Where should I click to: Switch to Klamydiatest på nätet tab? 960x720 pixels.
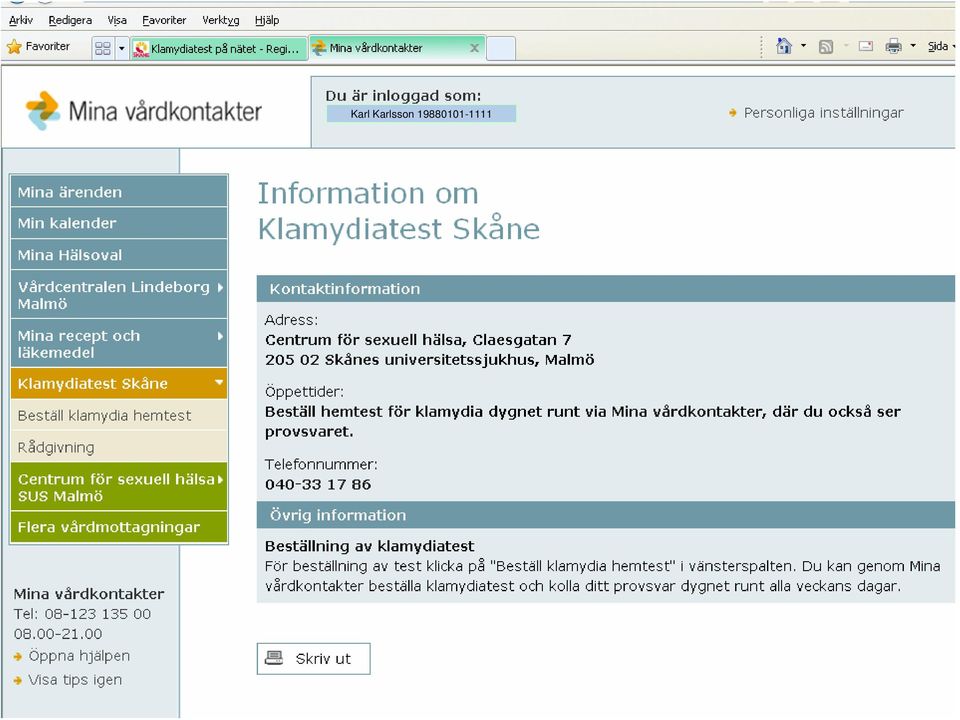point(219,48)
